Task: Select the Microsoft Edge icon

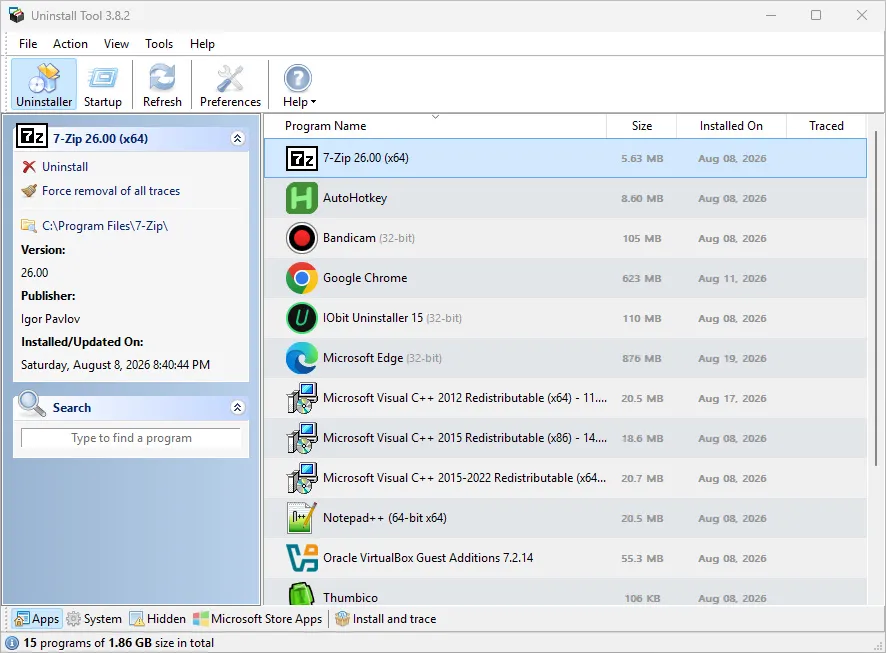Action: click(x=302, y=358)
